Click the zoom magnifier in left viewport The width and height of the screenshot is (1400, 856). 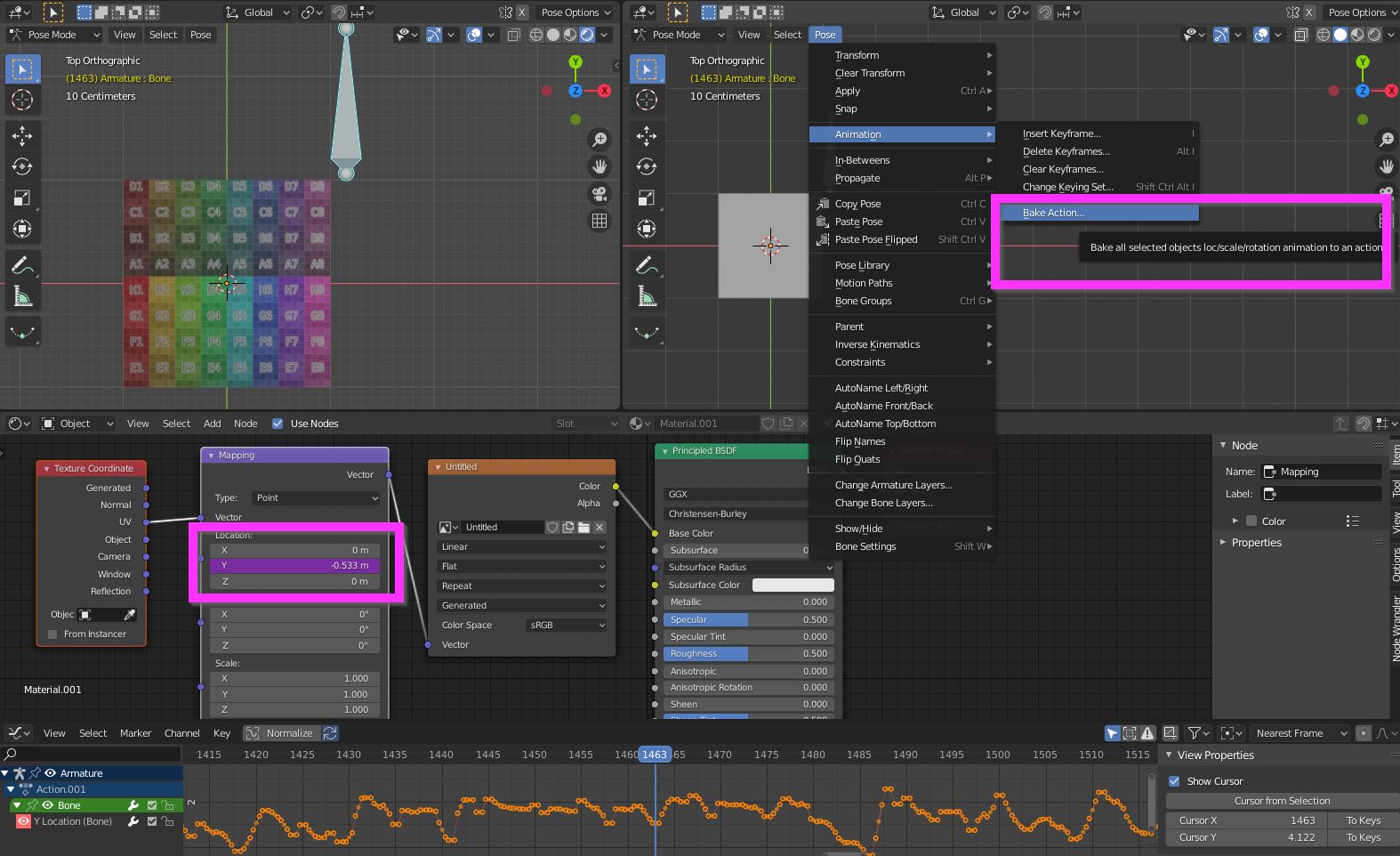click(x=599, y=139)
